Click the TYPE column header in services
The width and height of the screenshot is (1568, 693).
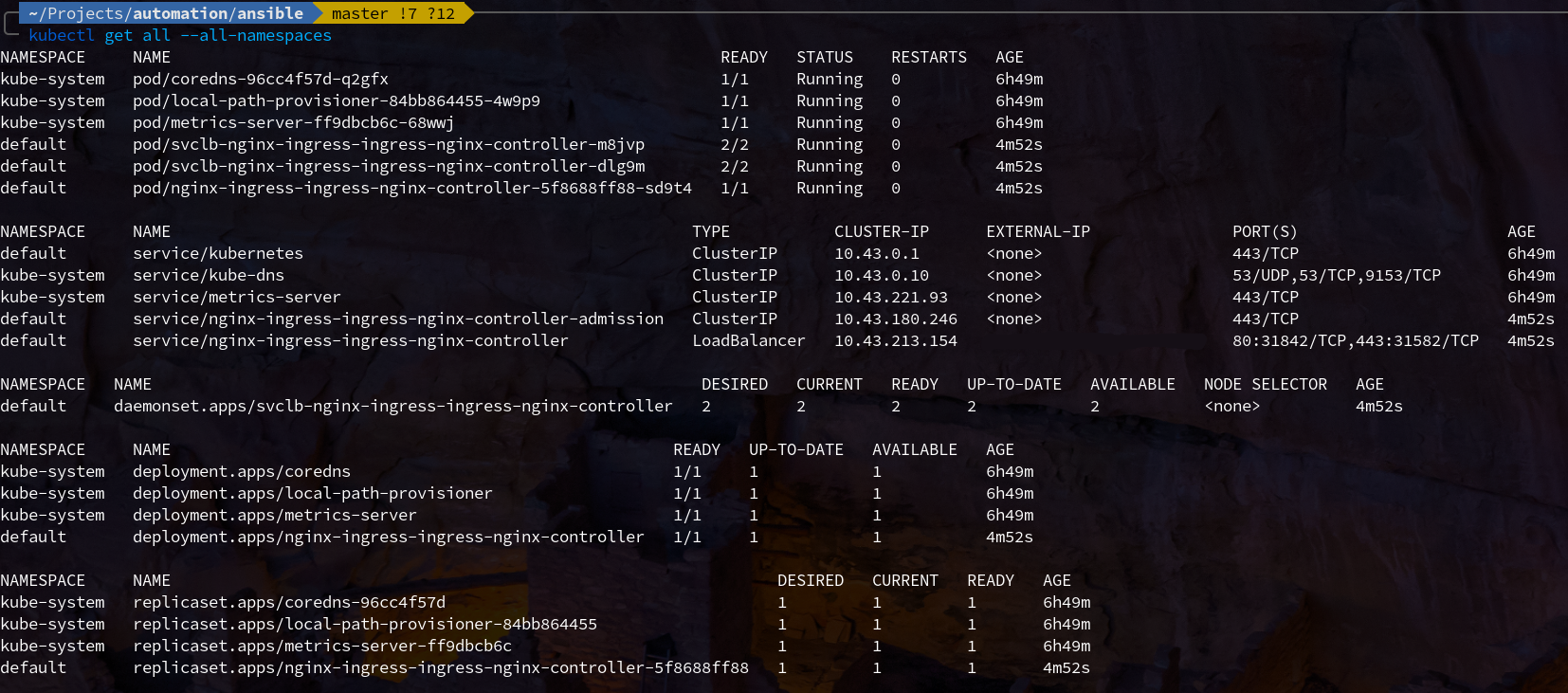(x=711, y=231)
